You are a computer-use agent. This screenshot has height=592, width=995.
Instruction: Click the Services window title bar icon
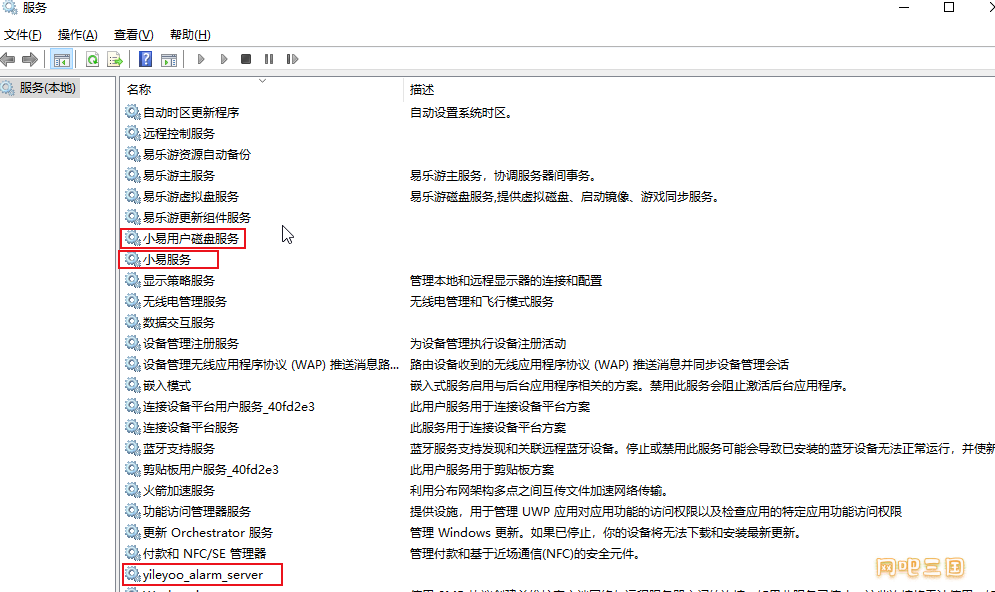click(x=10, y=7)
